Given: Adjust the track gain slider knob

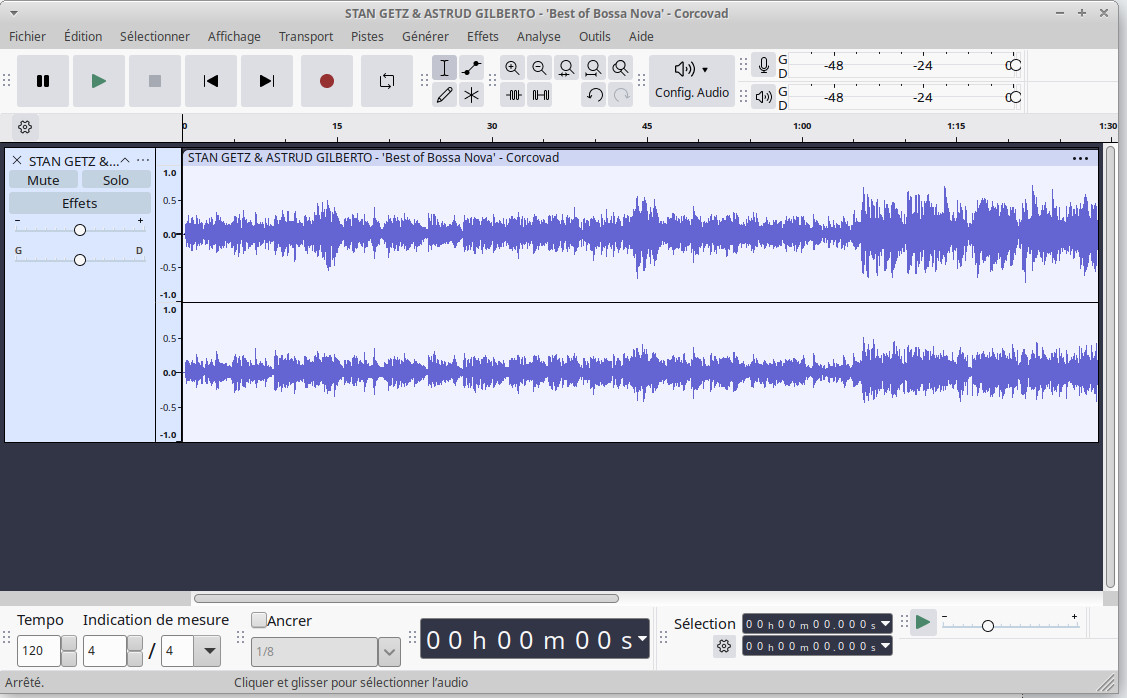Looking at the screenshot, I should (x=80, y=230).
